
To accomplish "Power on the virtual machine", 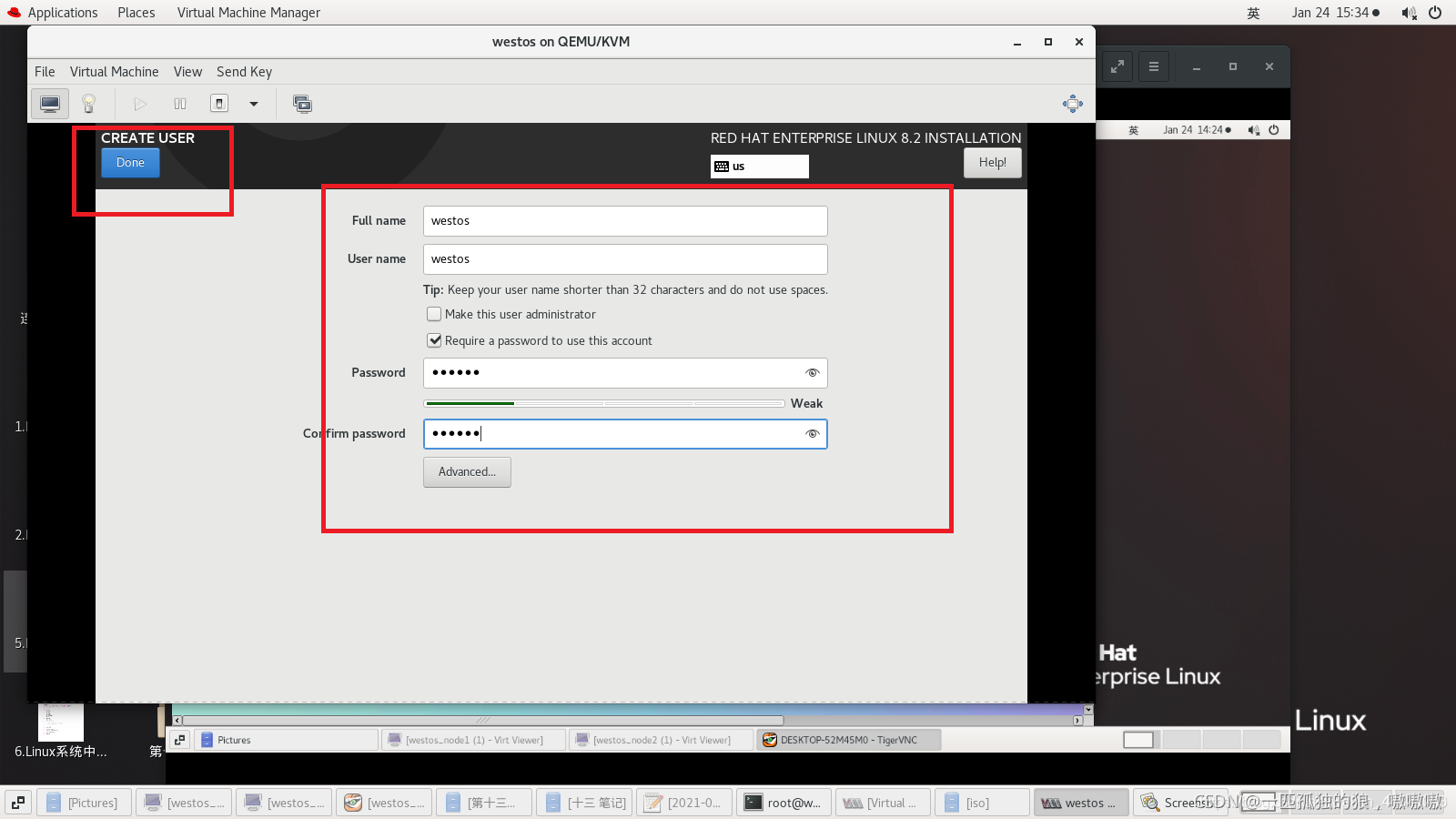I will point(140,104).
